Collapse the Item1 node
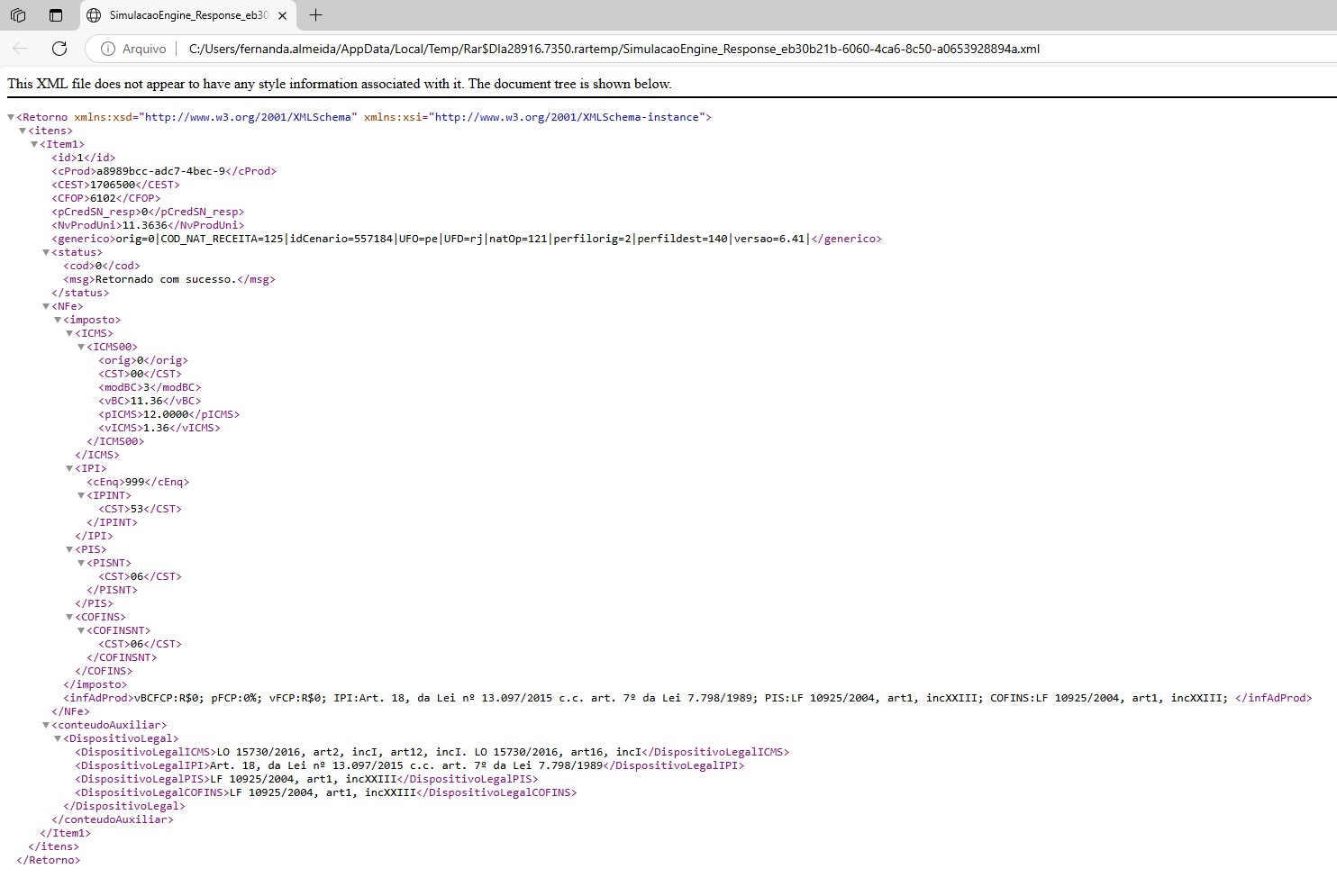The width and height of the screenshot is (1337, 896). pyautogui.click(x=34, y=144)
